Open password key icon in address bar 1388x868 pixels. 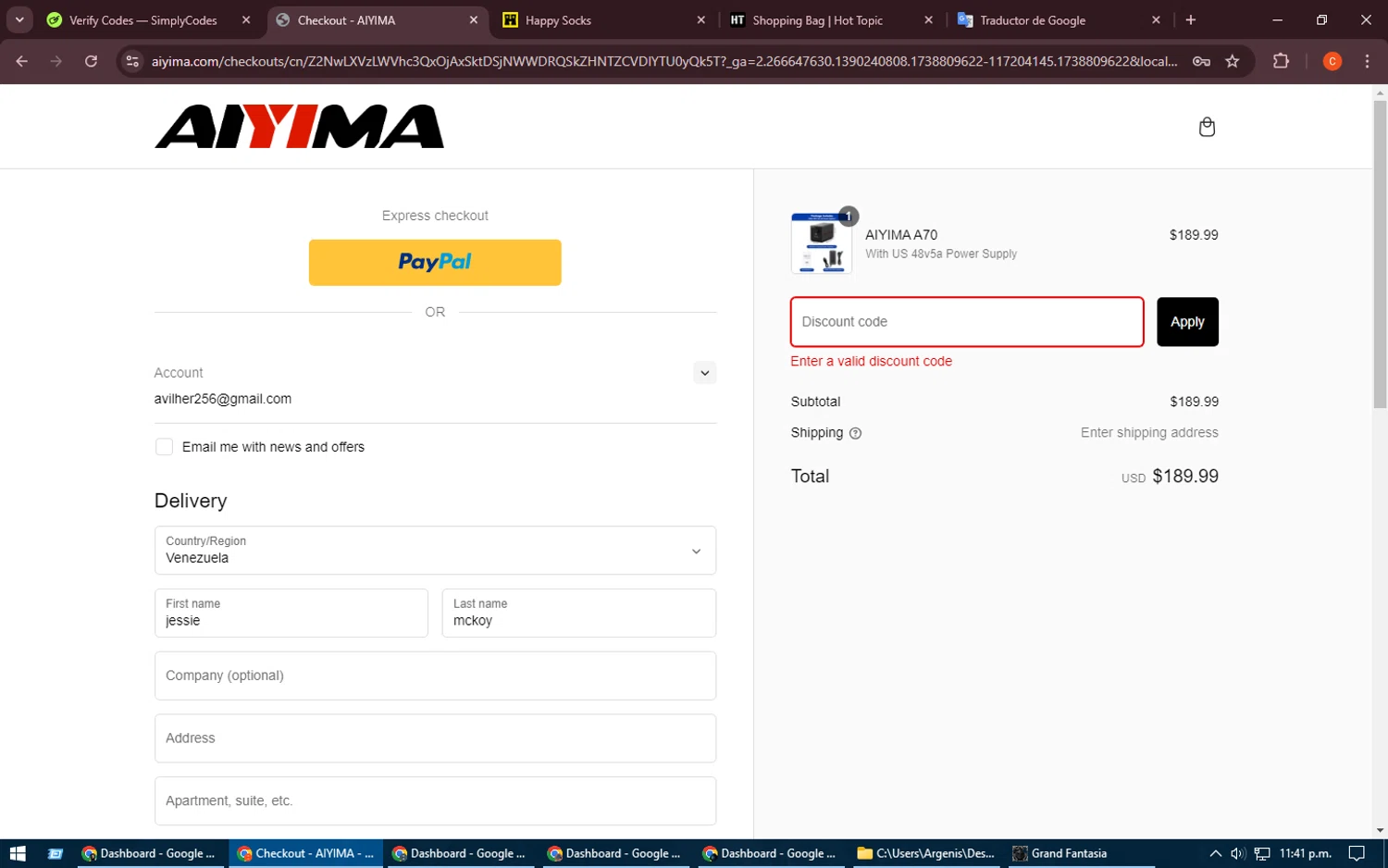tap(1201, 61)
